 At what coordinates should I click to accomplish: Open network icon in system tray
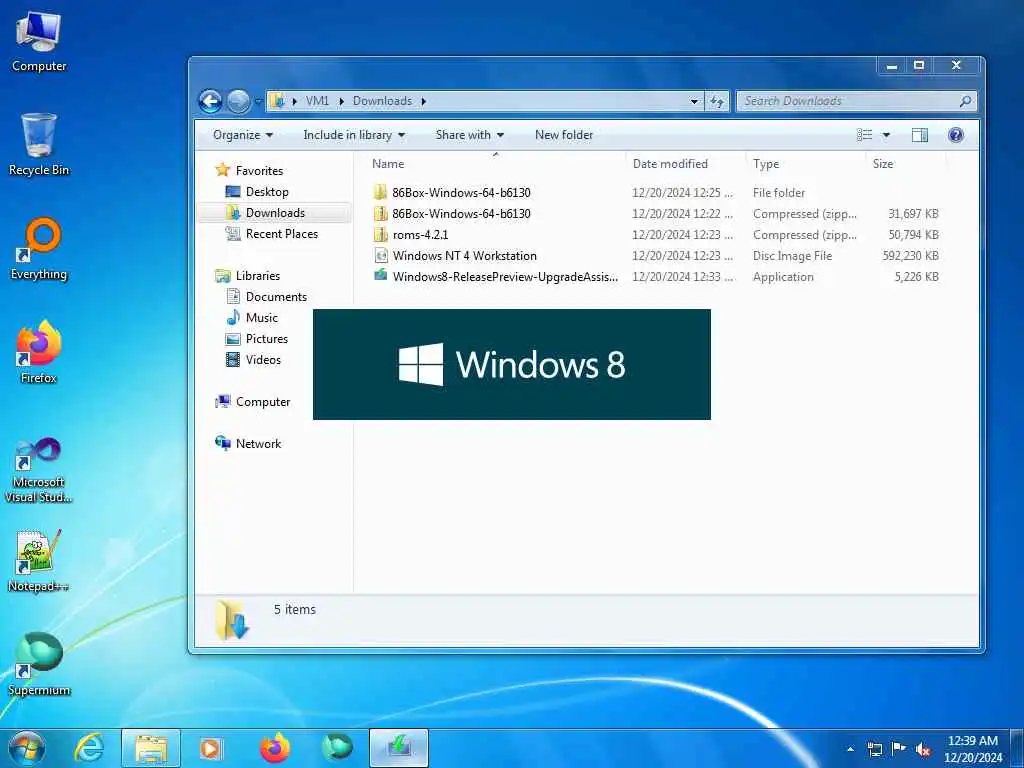[x=874, y=749]
